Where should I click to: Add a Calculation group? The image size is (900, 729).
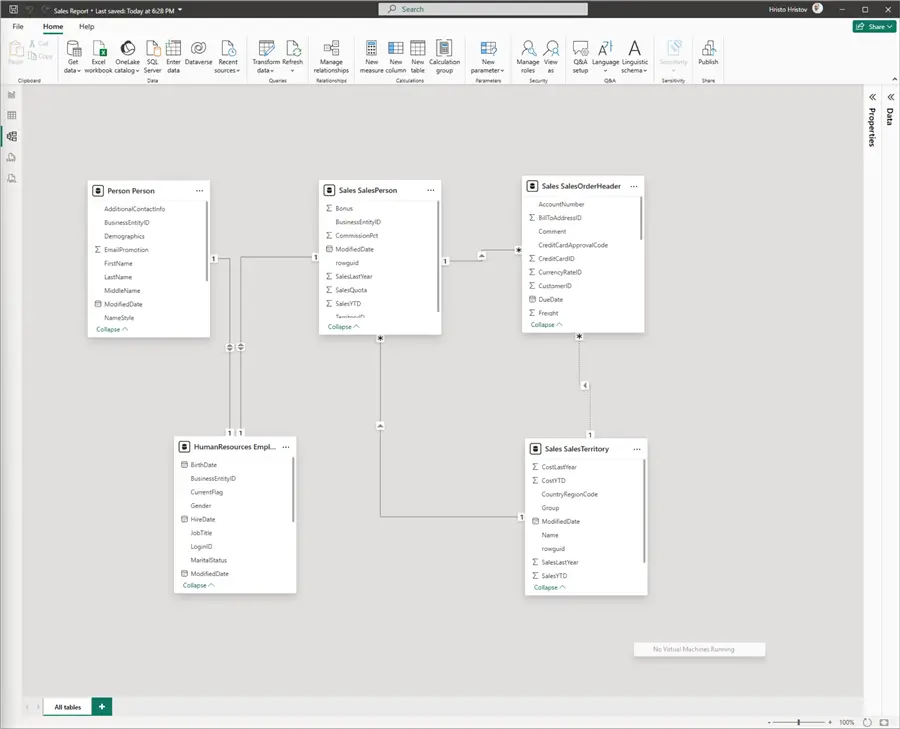click(x=444, y=57)
